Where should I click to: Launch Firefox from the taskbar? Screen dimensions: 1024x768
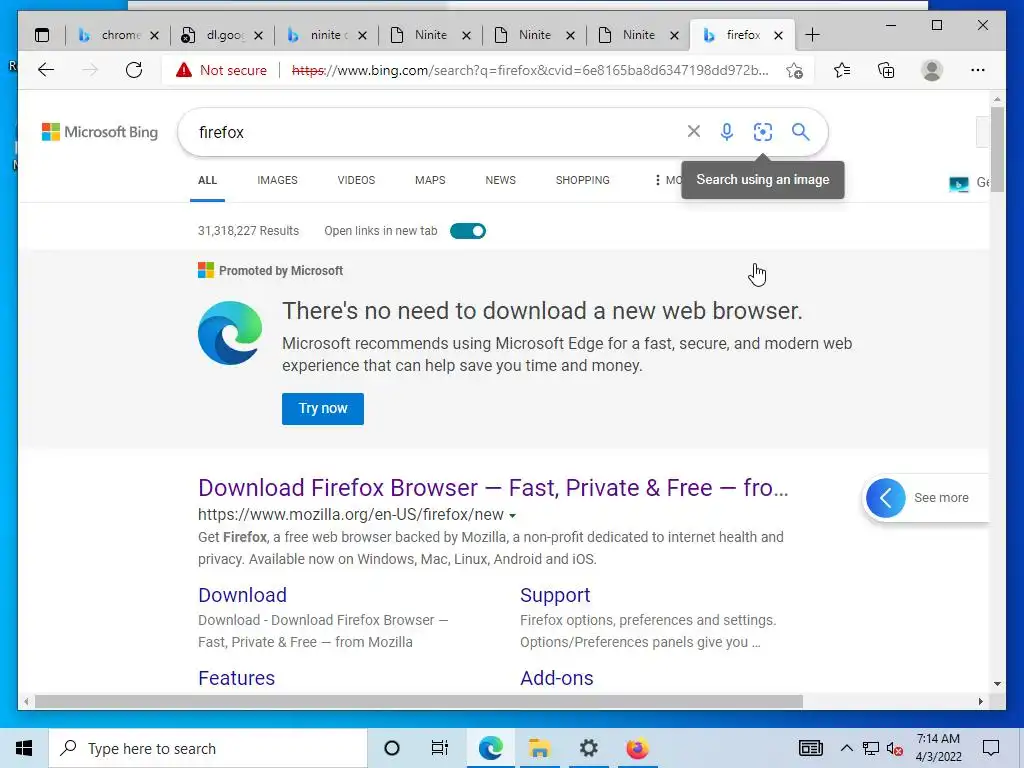coord(637,748)
